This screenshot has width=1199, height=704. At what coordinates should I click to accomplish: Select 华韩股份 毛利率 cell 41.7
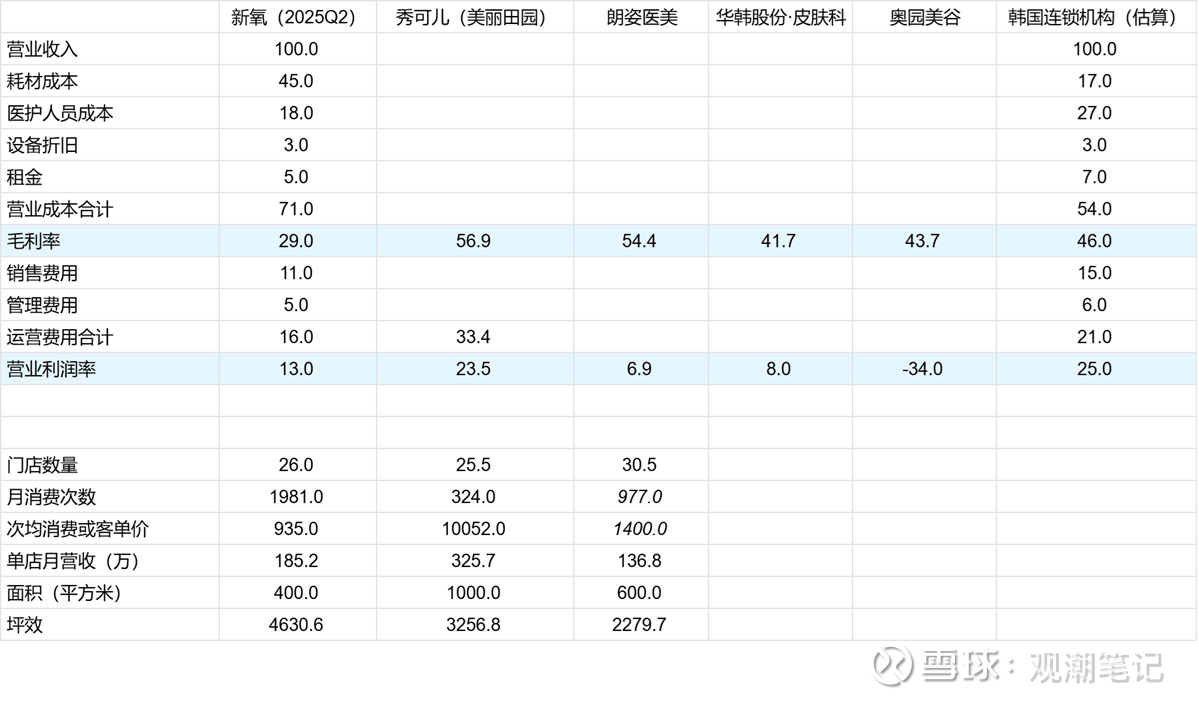point(778,242)
